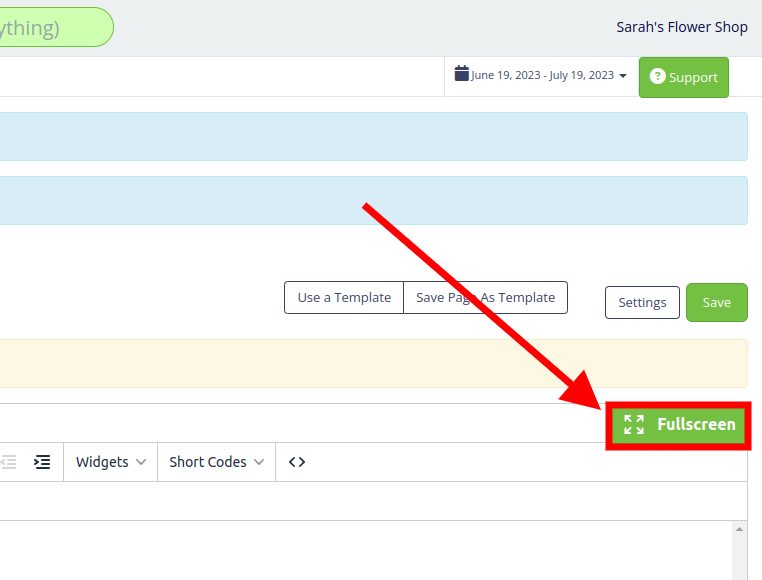Expand the Short Codes dropdown
The width and height of the screenshot is (762, 580).
click(x=216, y=462)
